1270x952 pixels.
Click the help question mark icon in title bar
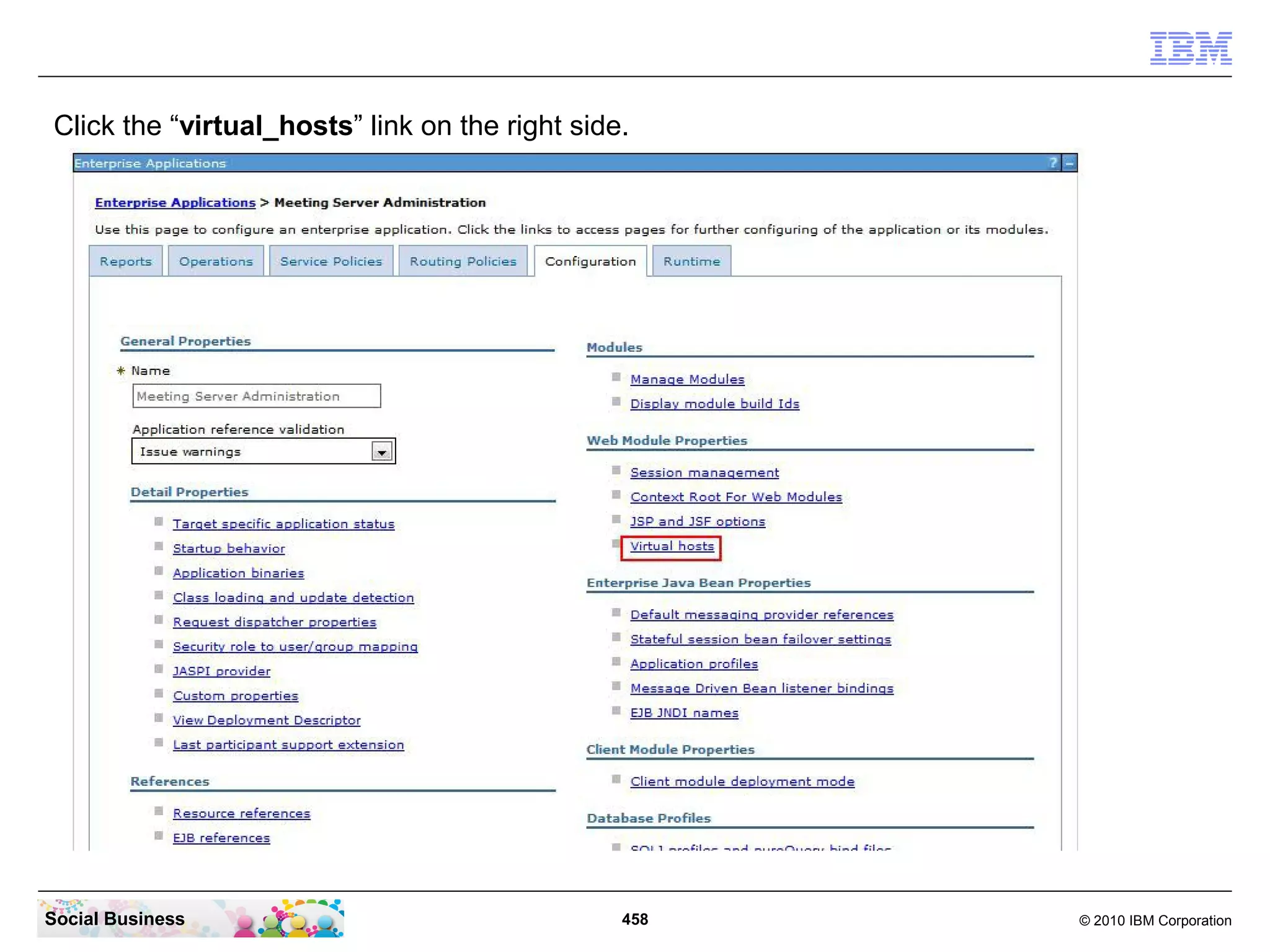coord(1053,163)
